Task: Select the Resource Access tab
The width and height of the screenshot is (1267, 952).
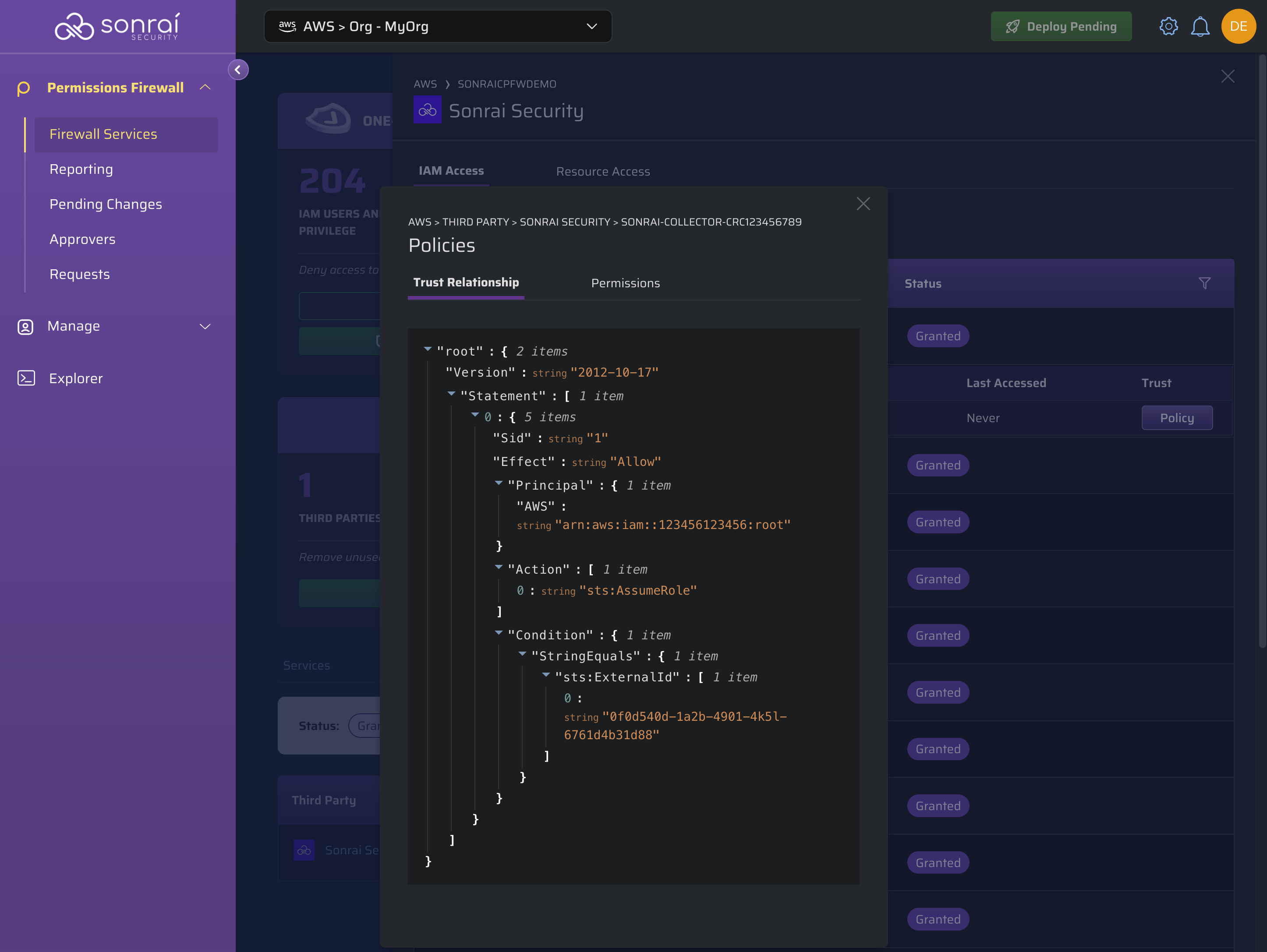Action: (602, 172)
